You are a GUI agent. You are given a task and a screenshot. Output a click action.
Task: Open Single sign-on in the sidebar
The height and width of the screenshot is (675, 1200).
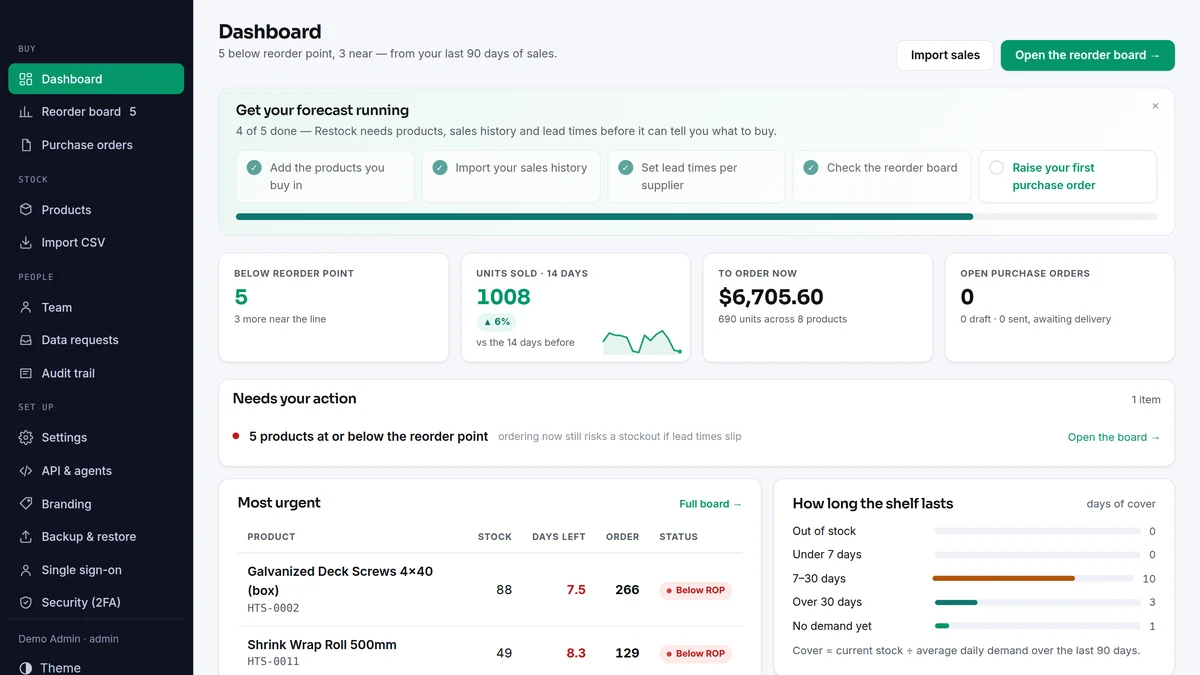tap(96, 570)
